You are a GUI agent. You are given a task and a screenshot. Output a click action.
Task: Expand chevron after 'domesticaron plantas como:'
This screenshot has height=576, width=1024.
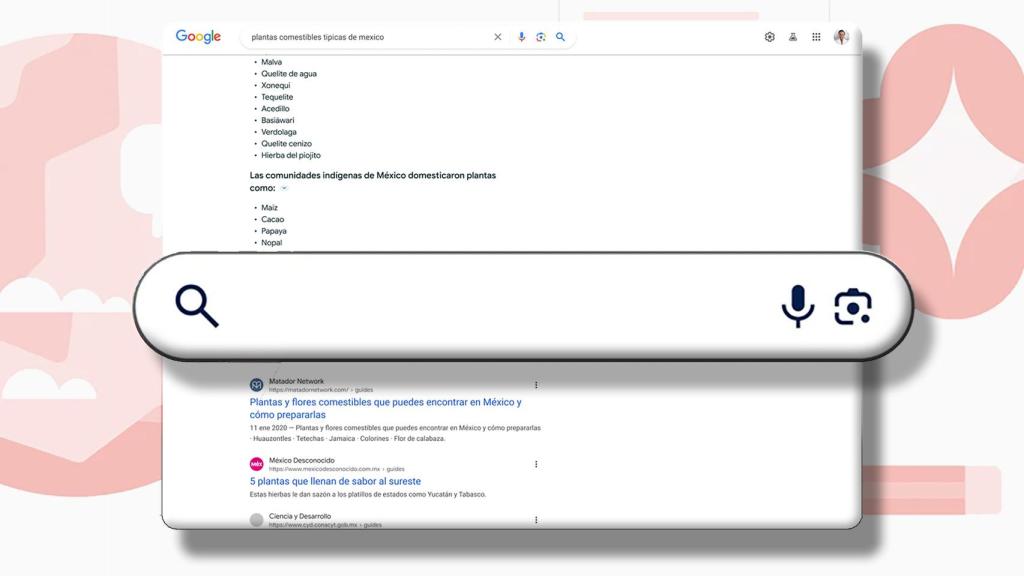tap(284, 188)
